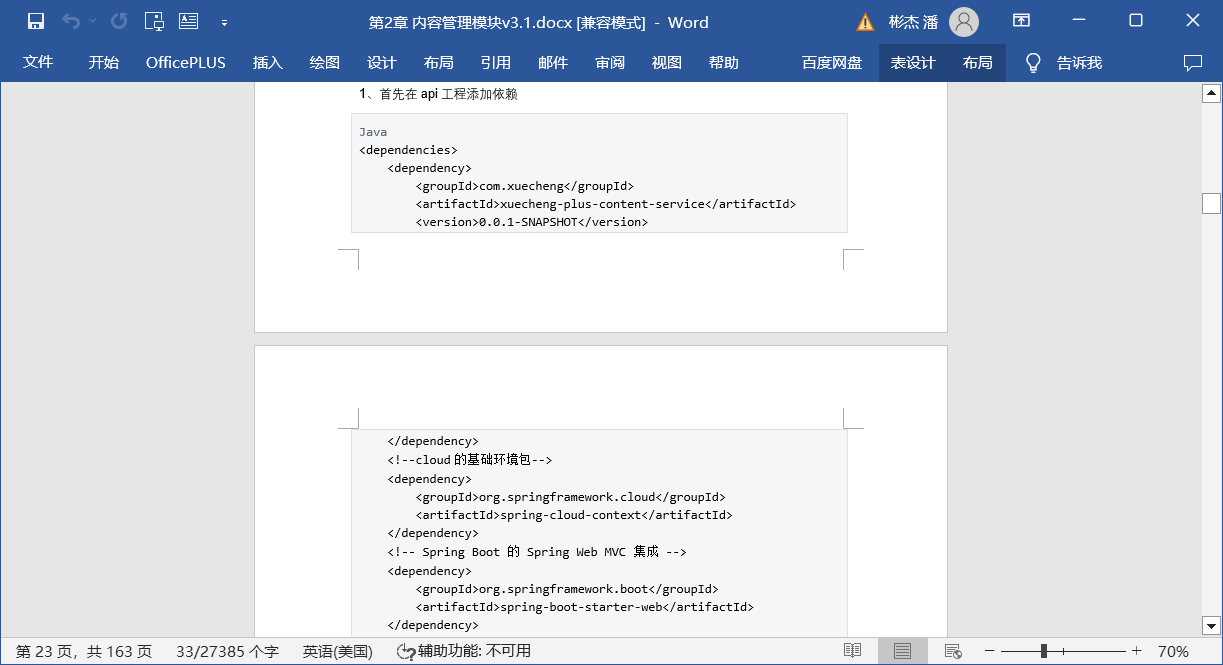Click the scroll-down arrow of the vertical scrollbar
The image size is (1223, 665).
point(1211,623)
